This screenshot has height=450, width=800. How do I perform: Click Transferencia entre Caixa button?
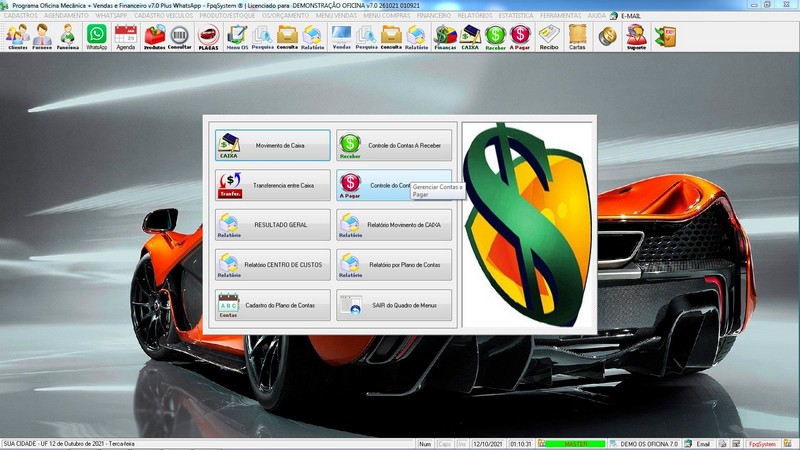(x=273, y=185)
